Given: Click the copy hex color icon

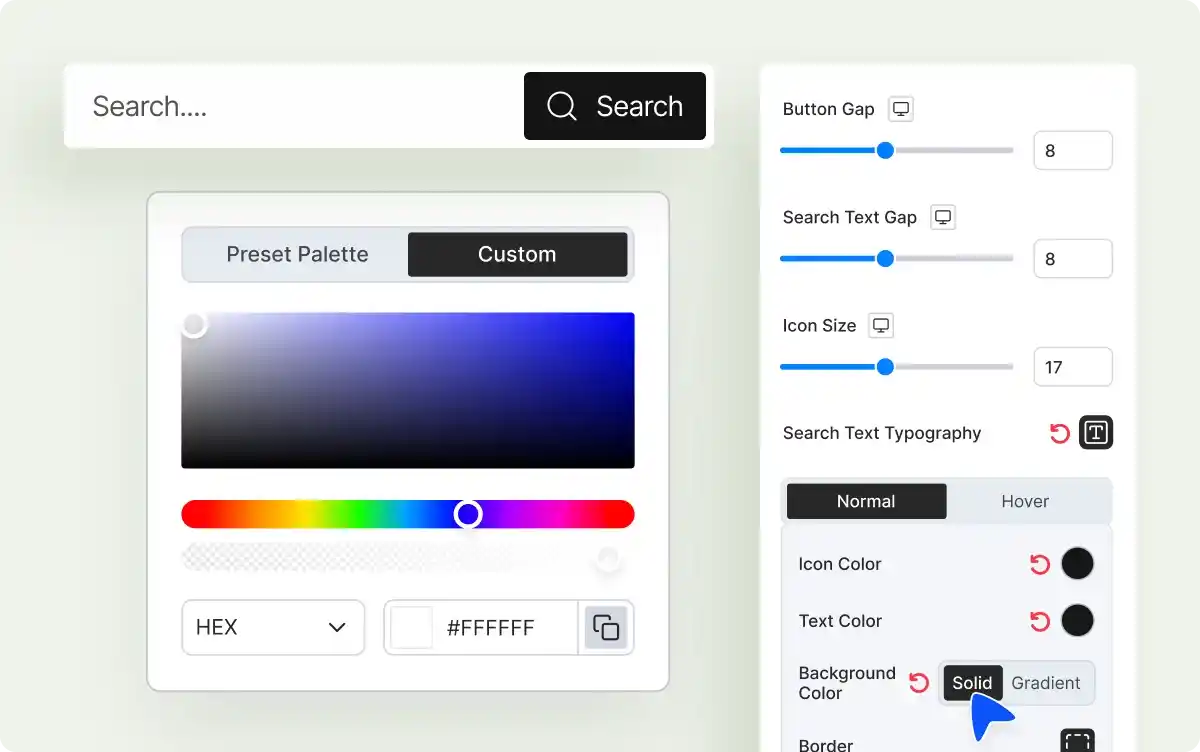Looking at the screenshot, I should [606, 628].
